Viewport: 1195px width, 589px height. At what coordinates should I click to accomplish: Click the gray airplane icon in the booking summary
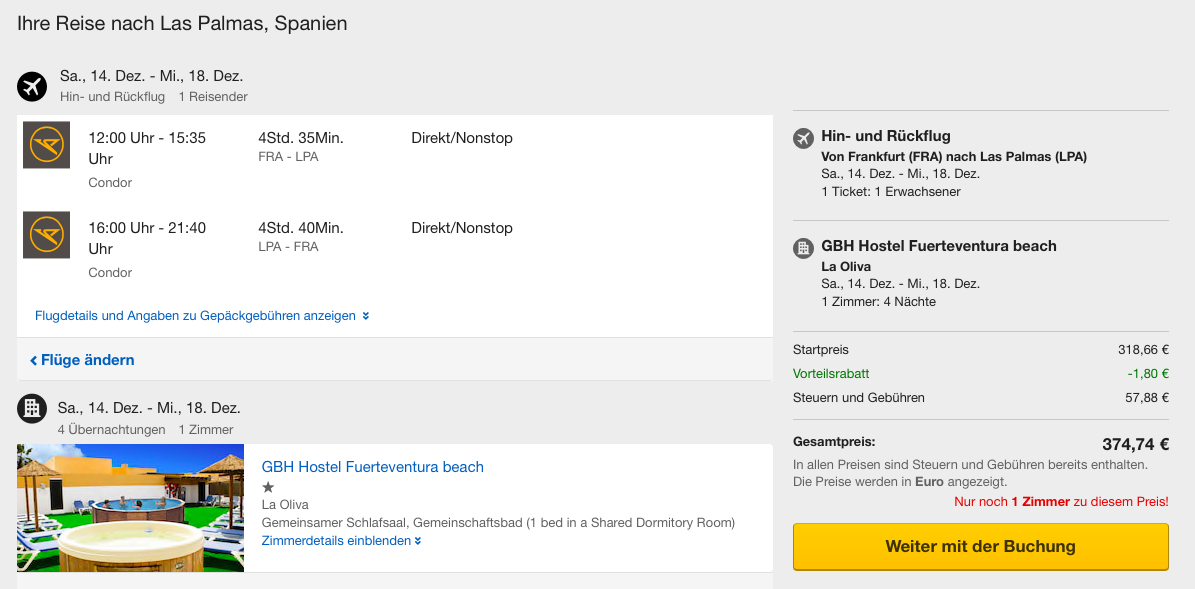tap(803, 138)
